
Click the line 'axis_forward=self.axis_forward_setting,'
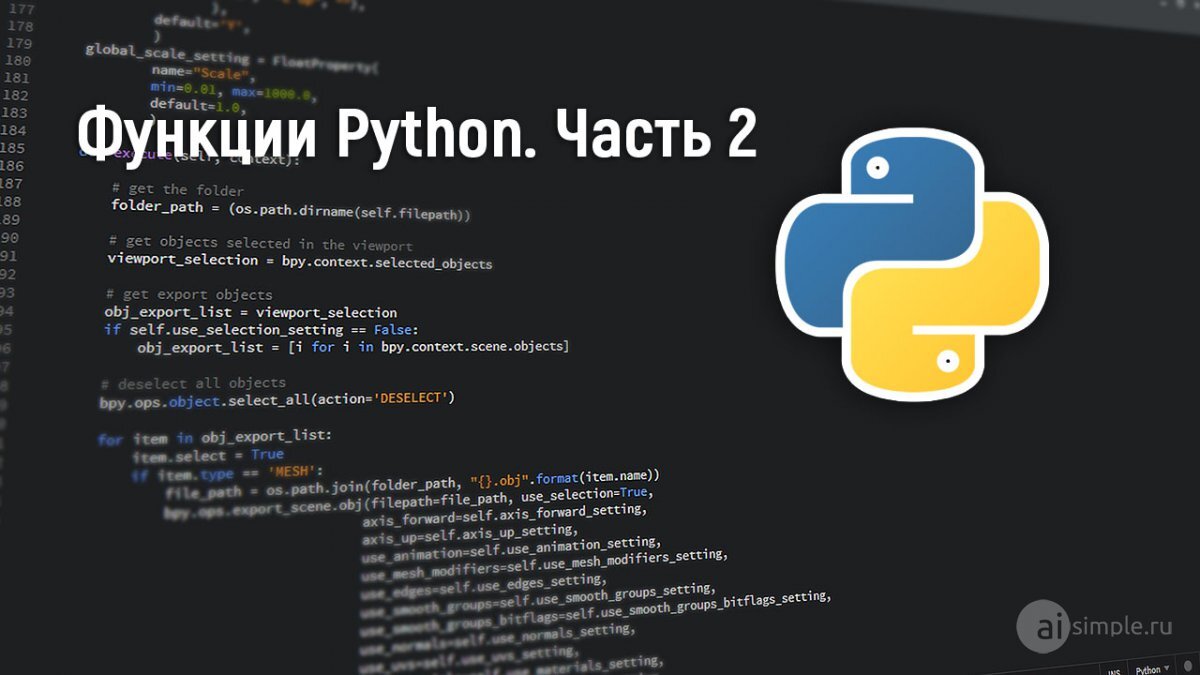[503, 515]
